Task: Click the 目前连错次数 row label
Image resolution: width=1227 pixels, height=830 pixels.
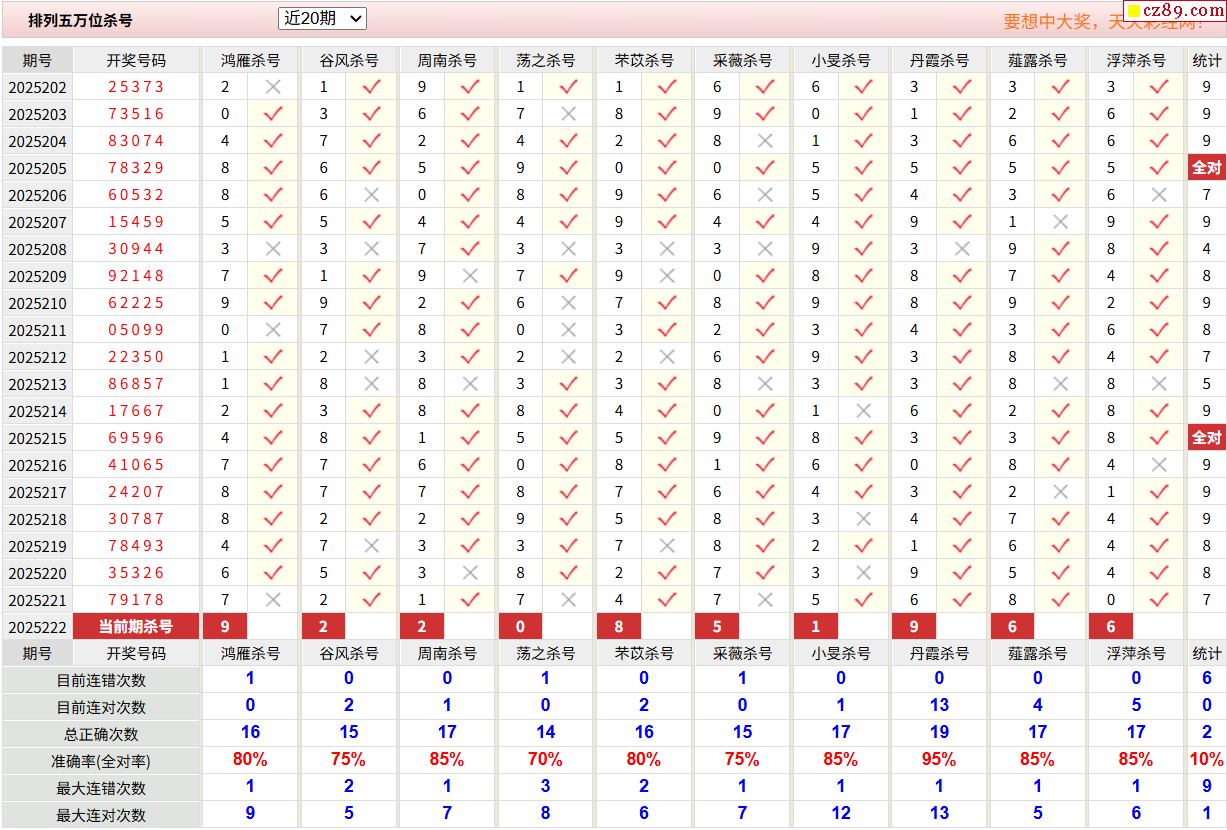Action: [100, 680]
